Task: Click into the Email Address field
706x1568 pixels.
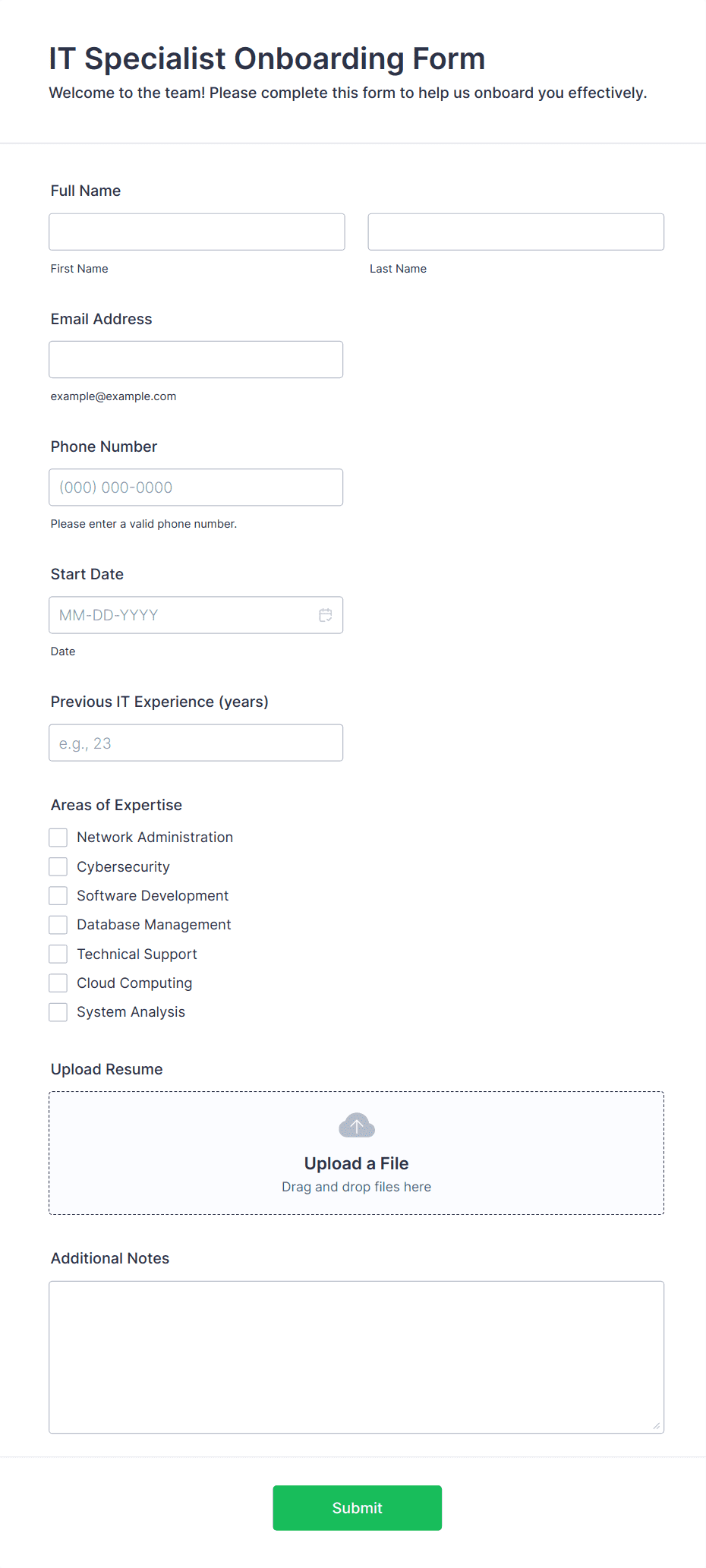Action: [196, 359]
